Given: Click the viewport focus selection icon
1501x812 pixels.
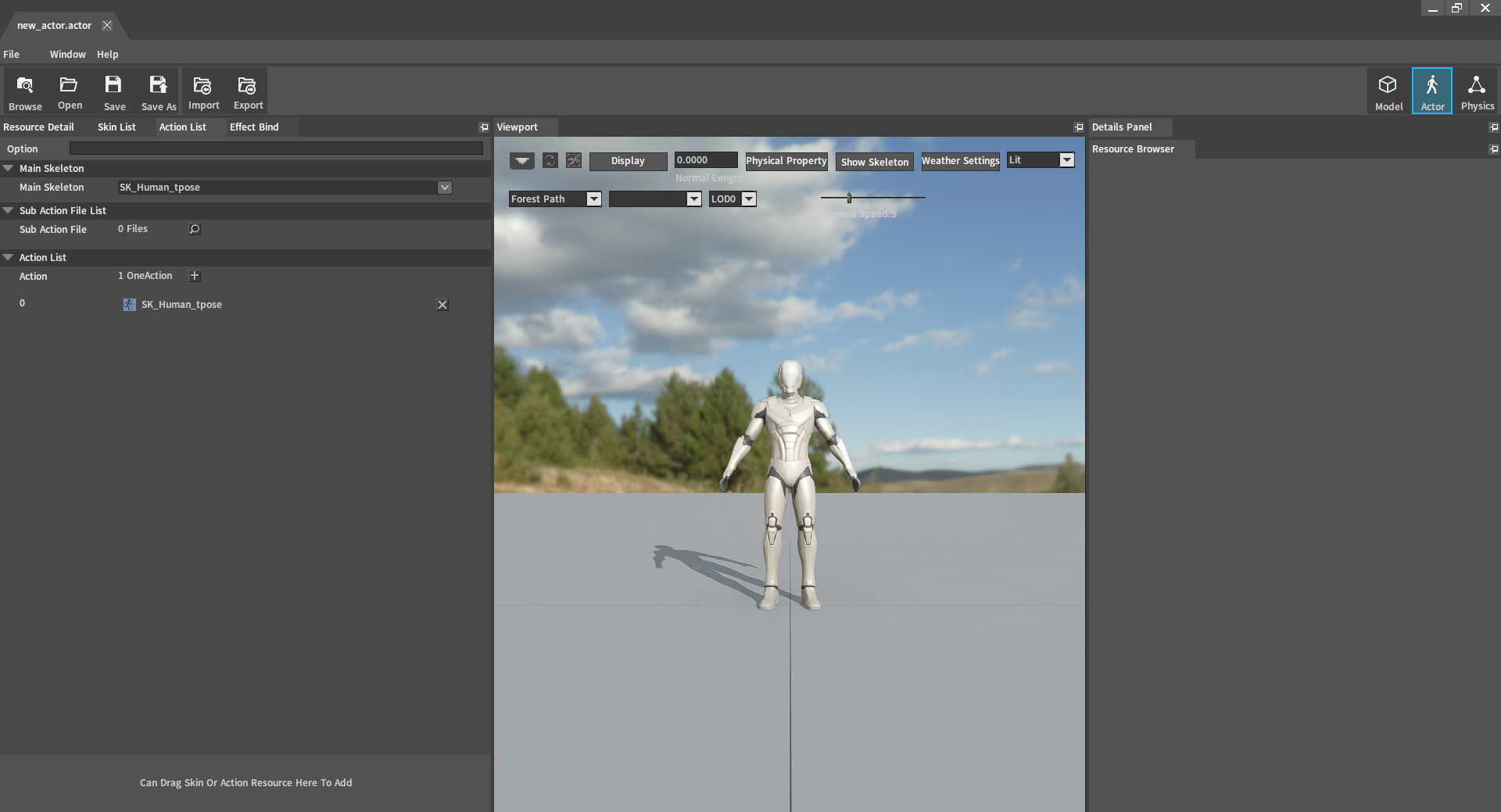Looking at the screenshot, I should [574, 160].
